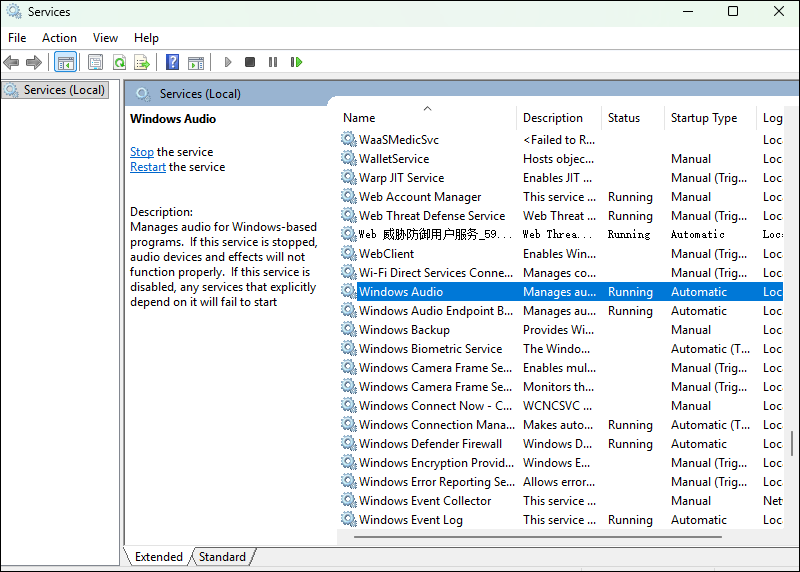Select Services (Local) in the console tree
The height and width of the screenshot is (572, 800).
tap(55, 90)
